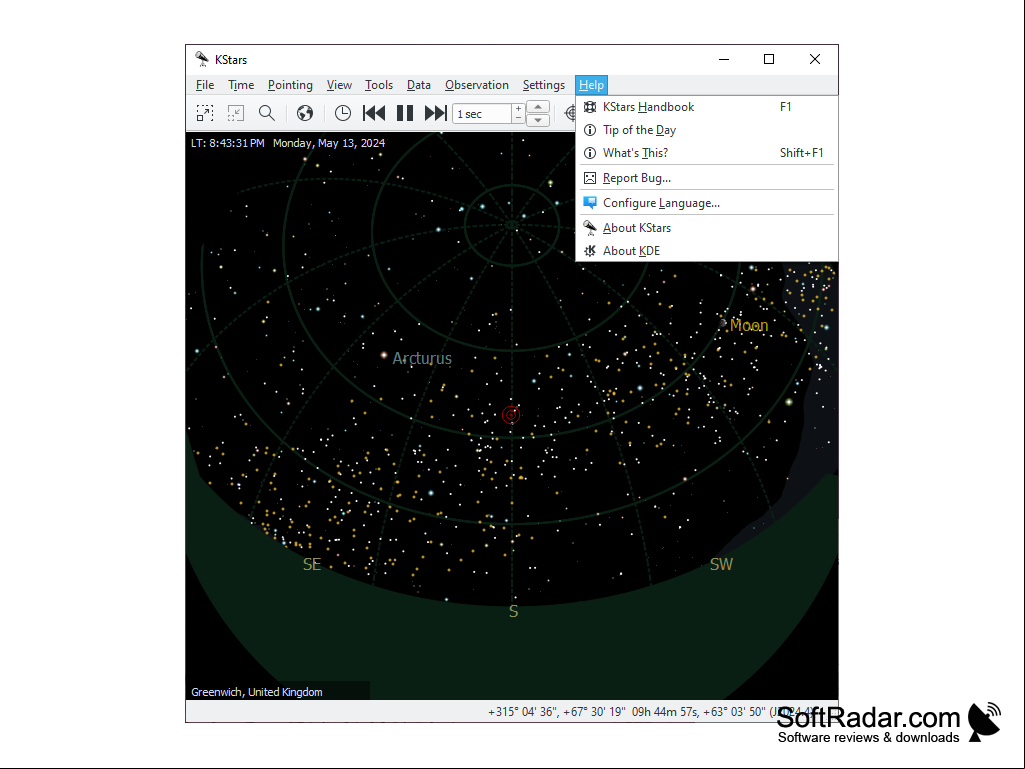Viewport: 1025px width, 769px height.
Task: Click the date text Monday, May 13, 2024
Action: (x=329, y=143)
